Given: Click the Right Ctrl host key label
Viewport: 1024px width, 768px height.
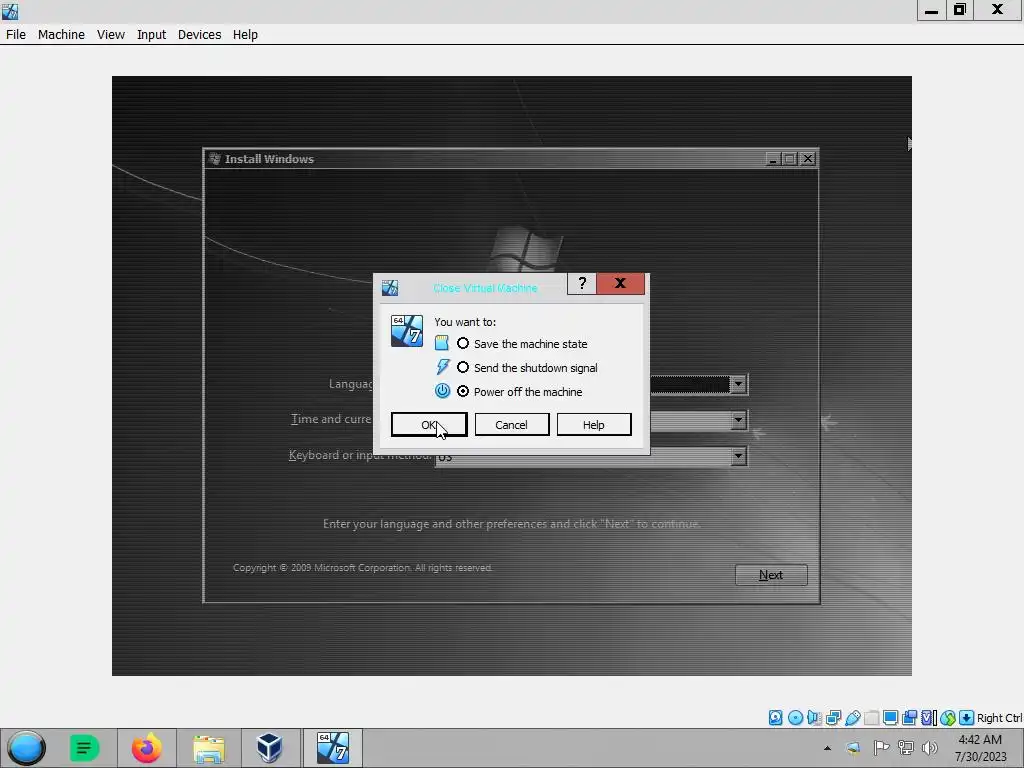Looking at the screenshot, I should pyautogui.click(x=999, y=718).
